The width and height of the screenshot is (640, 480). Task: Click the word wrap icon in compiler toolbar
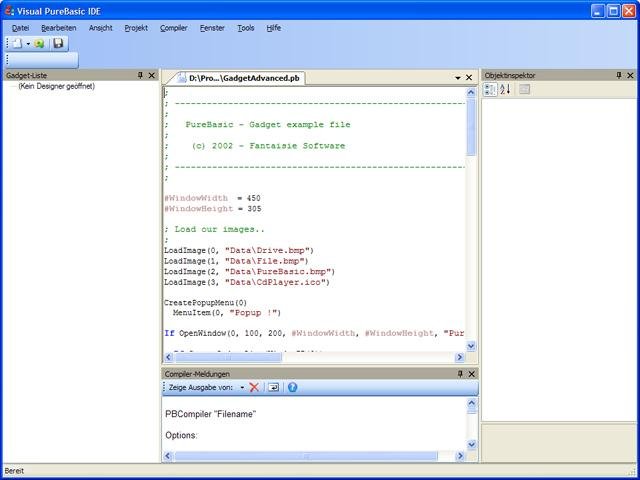[272, 387]
